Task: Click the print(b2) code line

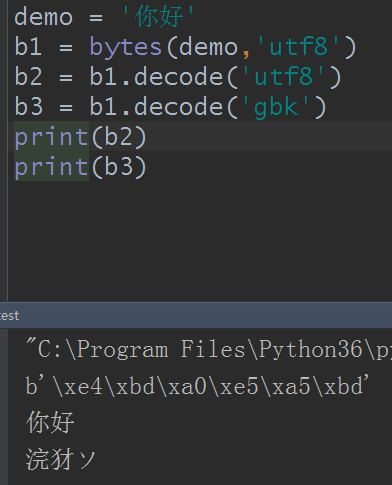Action: pos(80,137)
